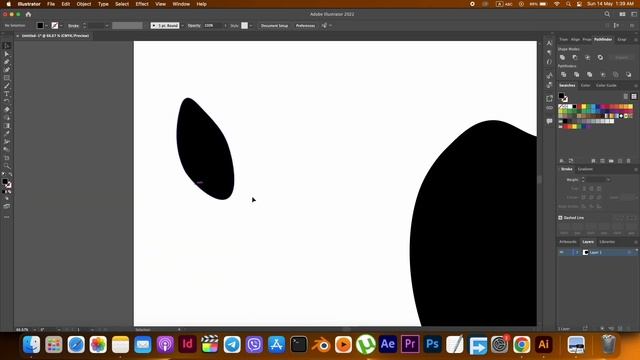Open the 3 pt. Round brush dropdown
The height and width of the screenshot is (360, 640).
[x=182, y=26]
